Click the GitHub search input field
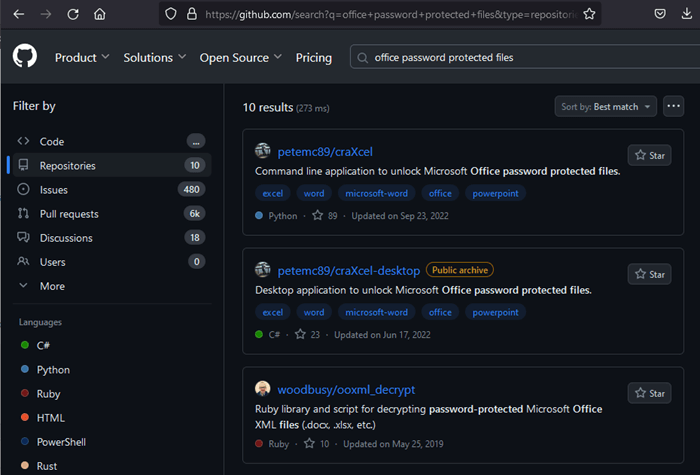700x475 pixels. (525, 58)
